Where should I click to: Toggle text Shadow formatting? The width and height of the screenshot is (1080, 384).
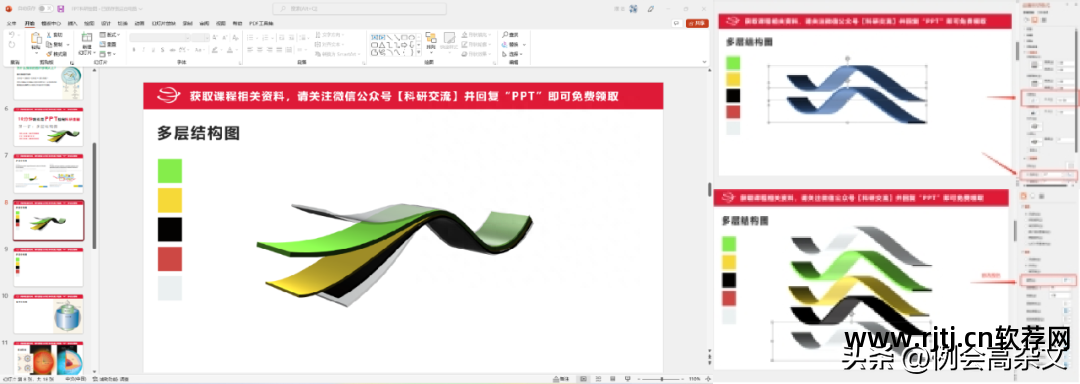[163, 50]
